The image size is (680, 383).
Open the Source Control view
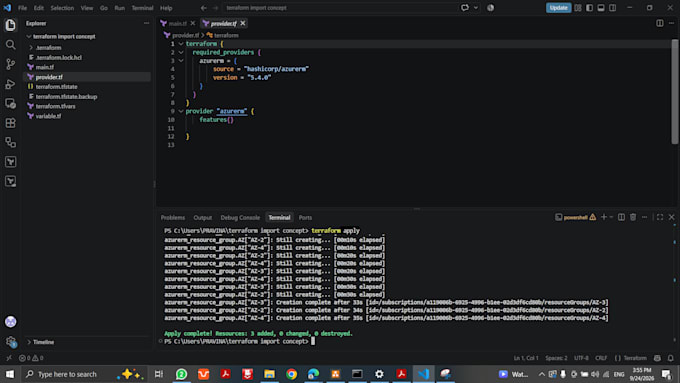10,64
